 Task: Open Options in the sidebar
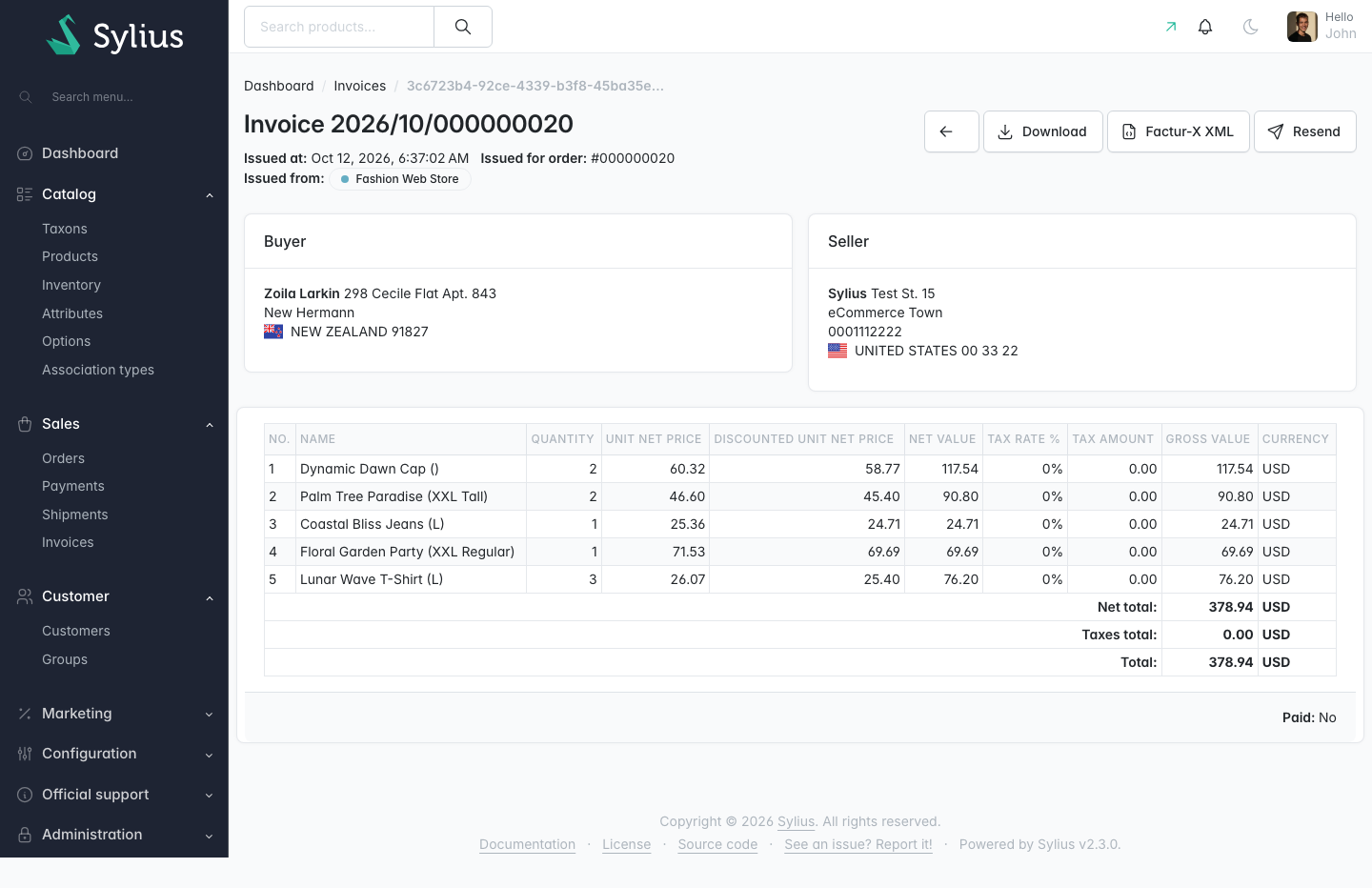(67, 341)
